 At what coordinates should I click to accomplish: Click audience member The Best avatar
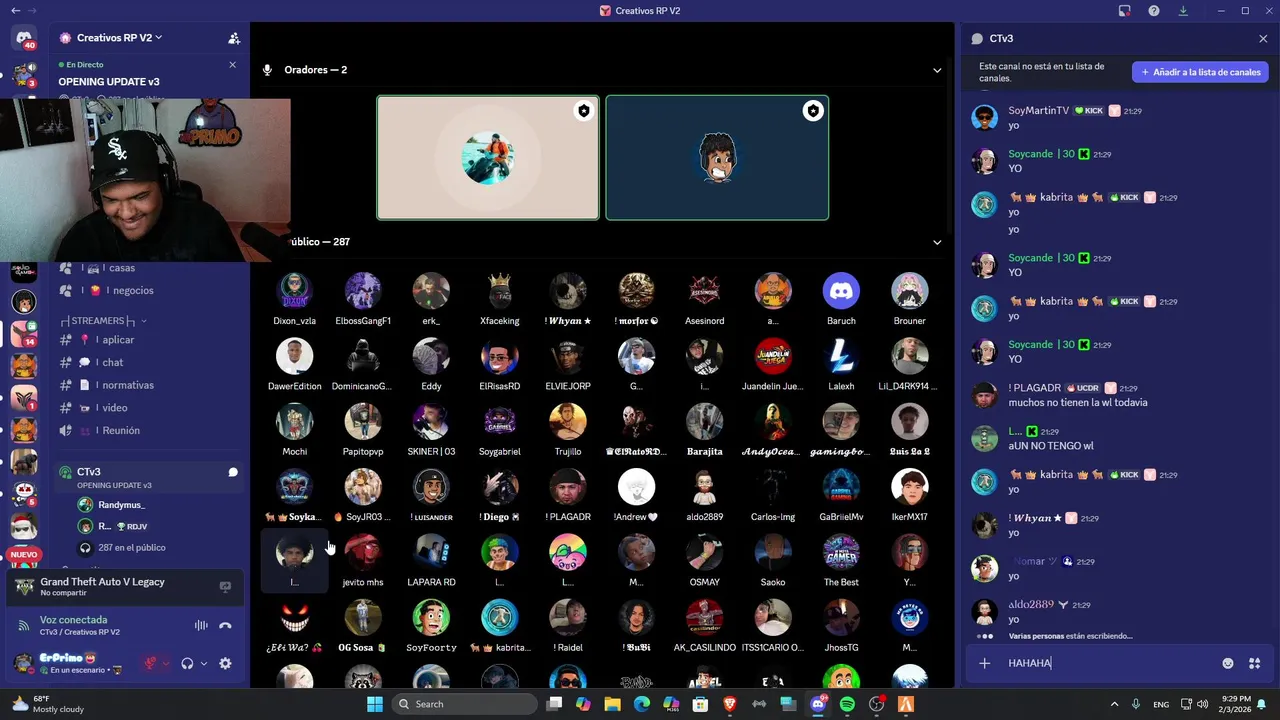(x=841, y=553)
